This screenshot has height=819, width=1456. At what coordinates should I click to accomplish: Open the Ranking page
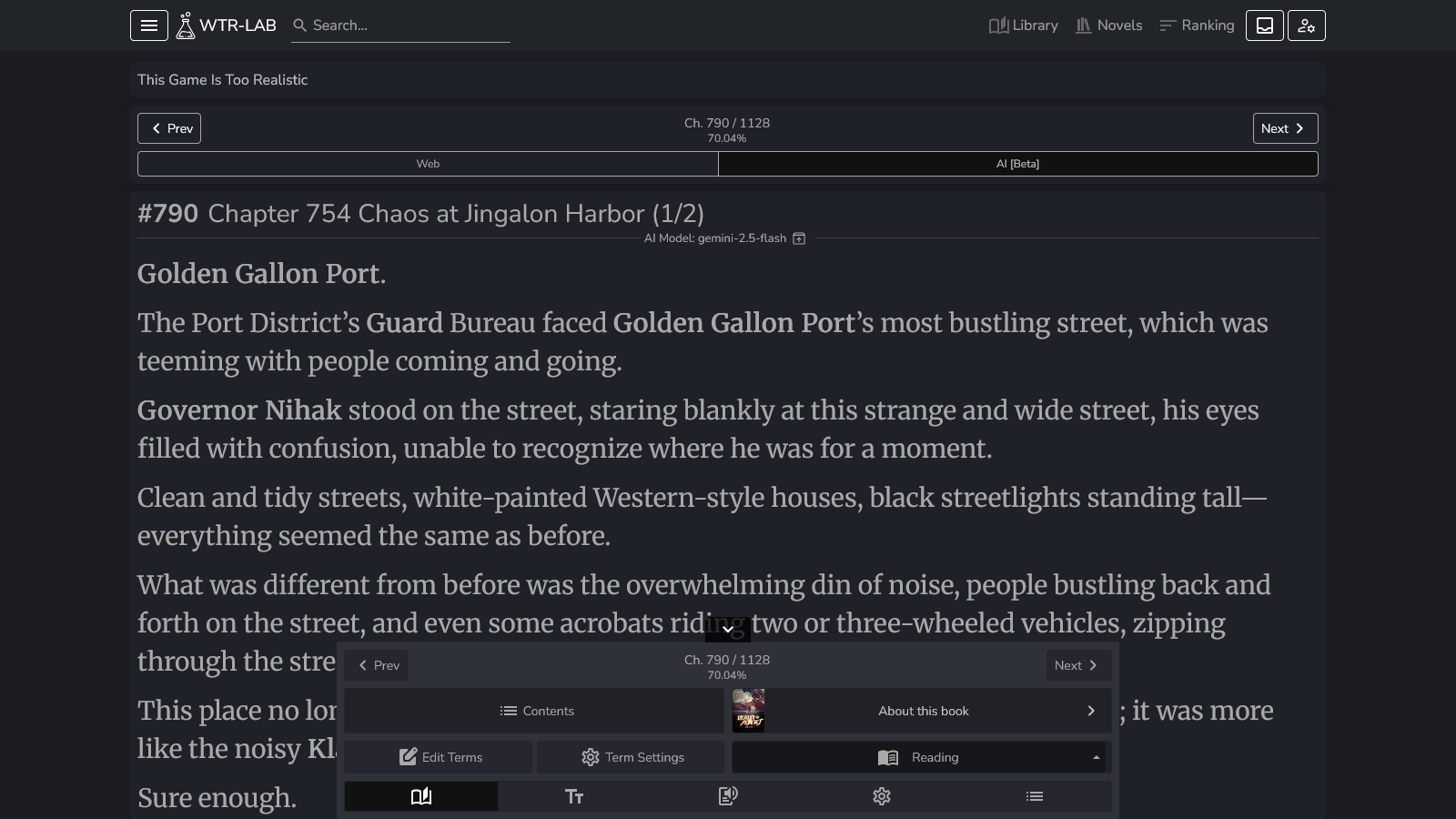[x=1197, y=25]
